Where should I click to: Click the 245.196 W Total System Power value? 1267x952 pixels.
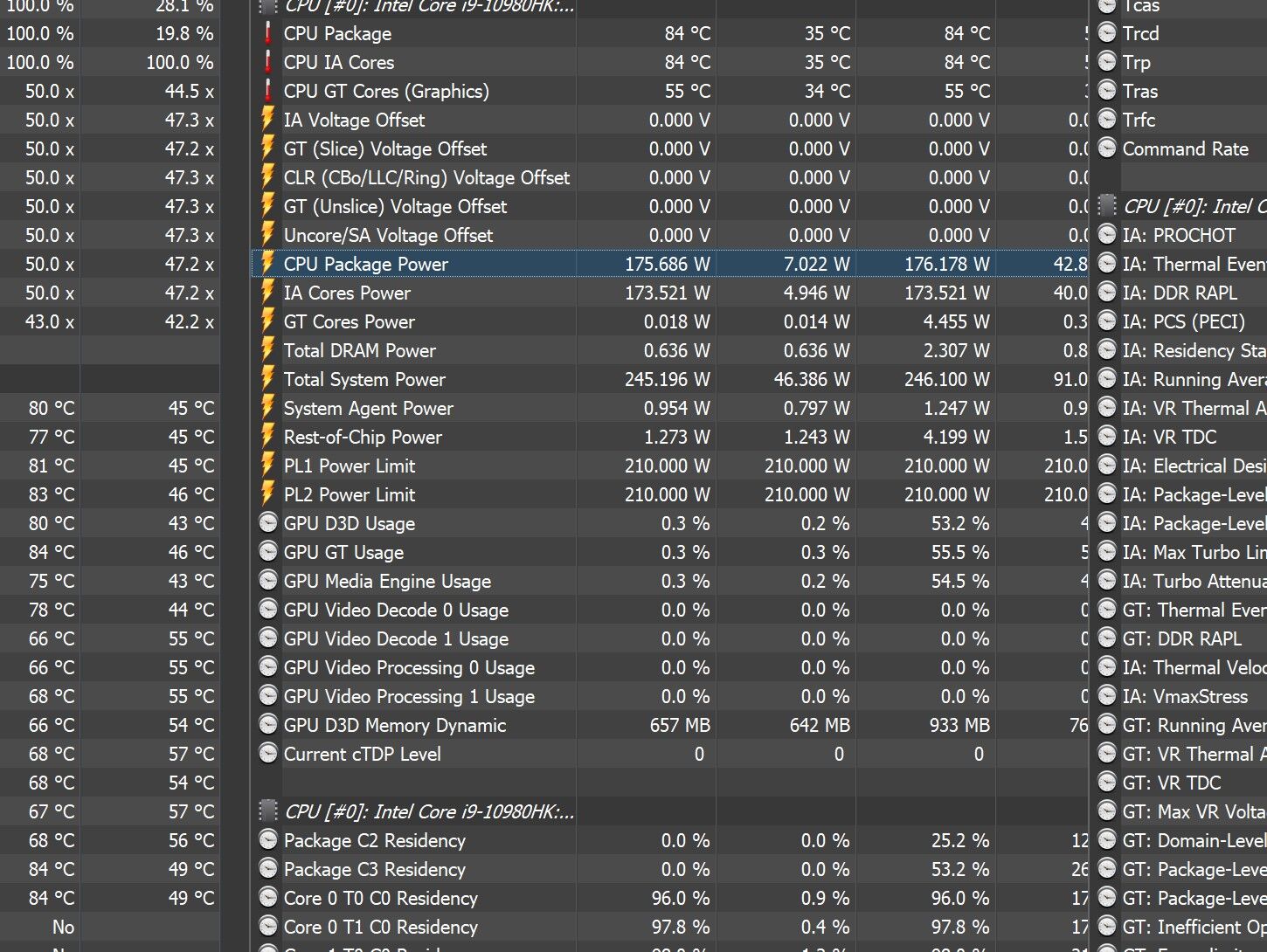(667, 379)
